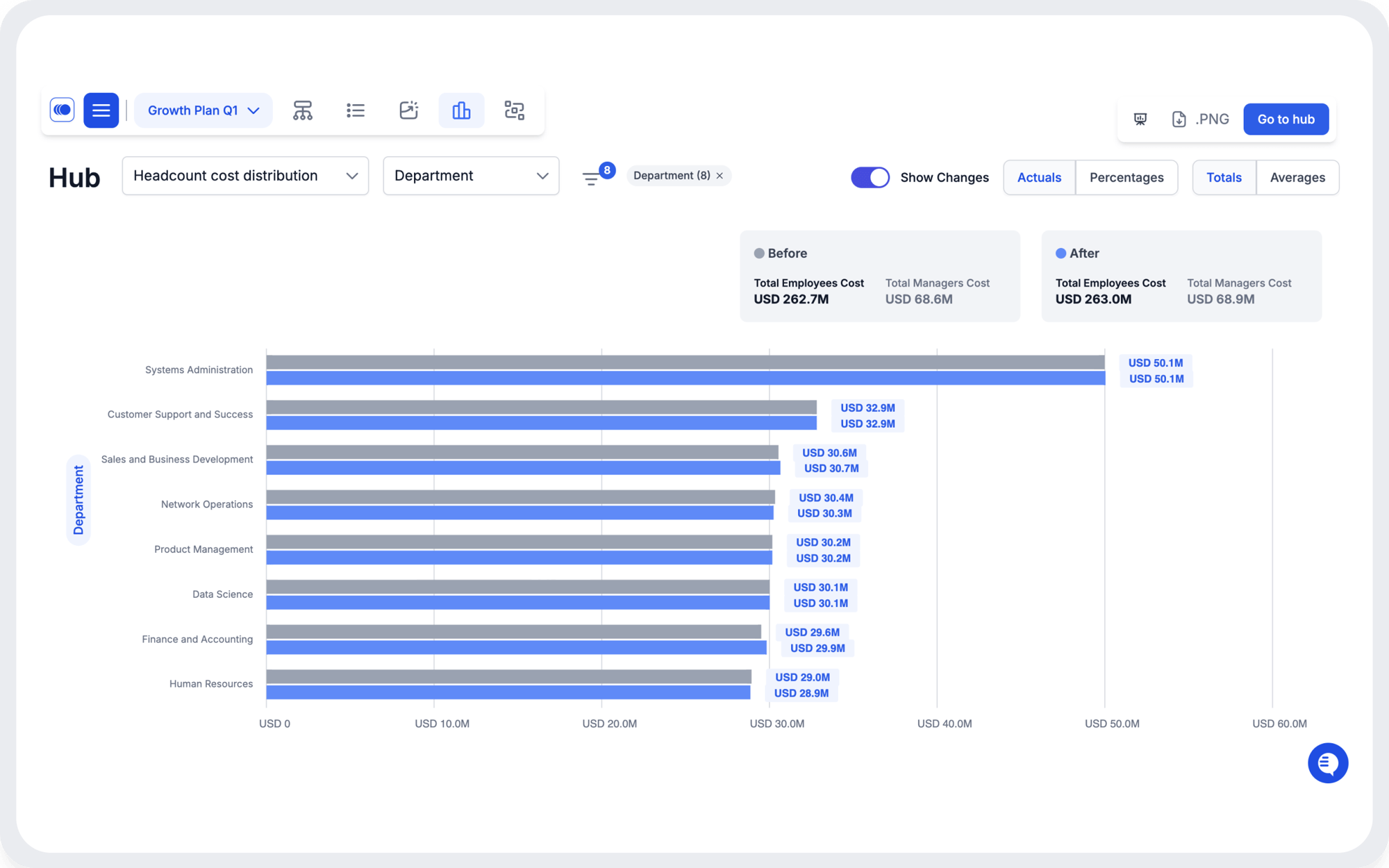
Task: Open the scan grid view icon
Action: [x=514, y=110]
